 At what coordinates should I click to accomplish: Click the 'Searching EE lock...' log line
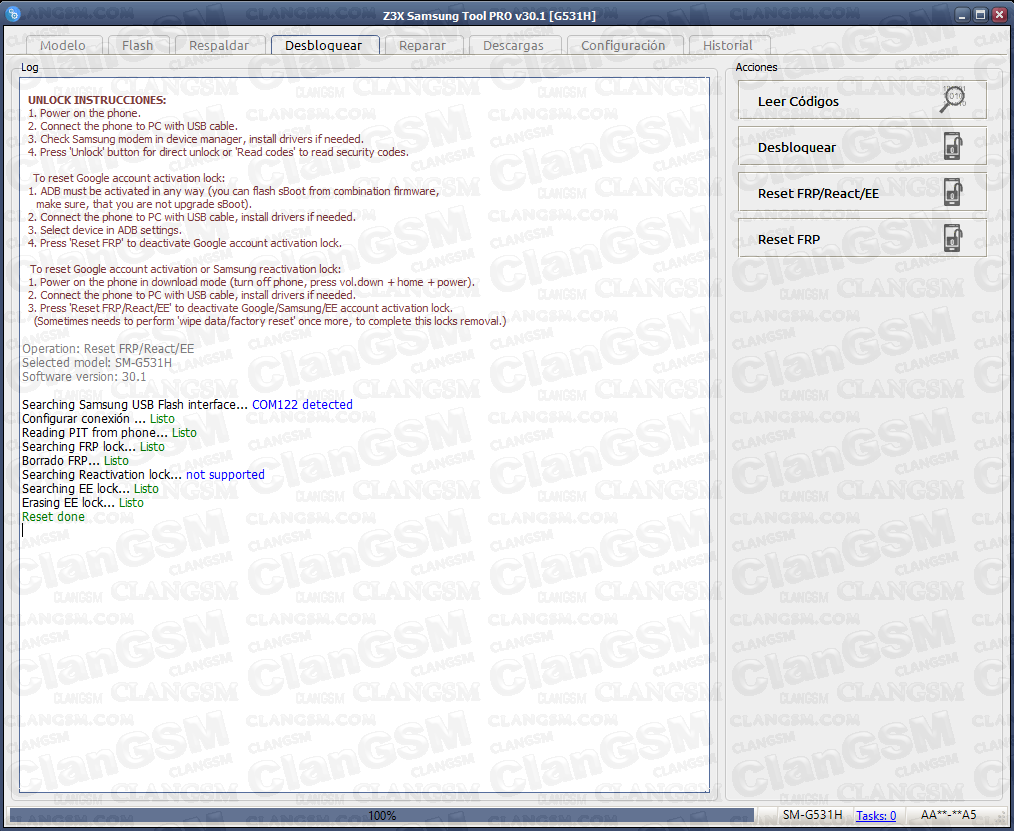click(90, 489)
